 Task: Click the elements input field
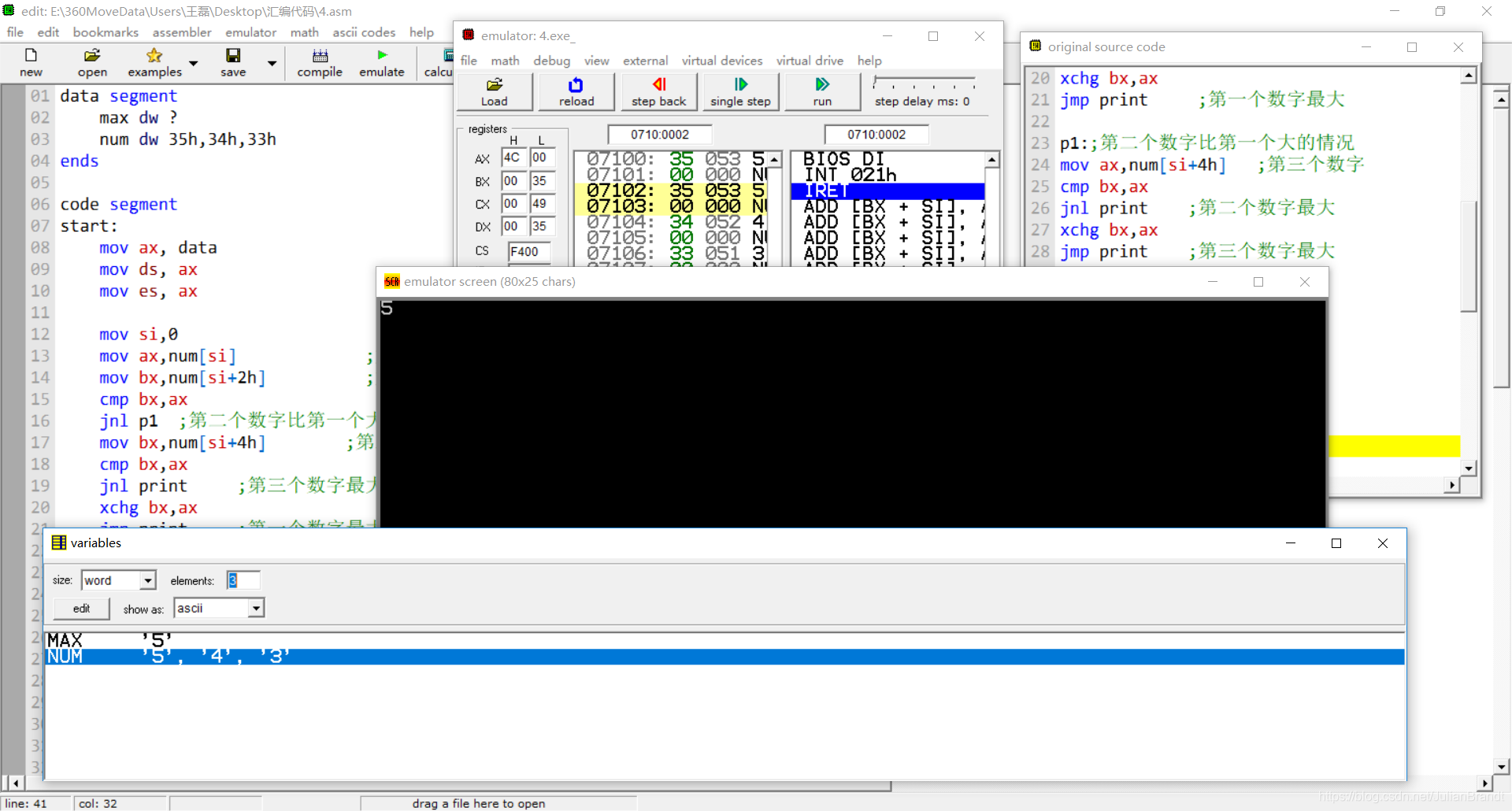243,580
